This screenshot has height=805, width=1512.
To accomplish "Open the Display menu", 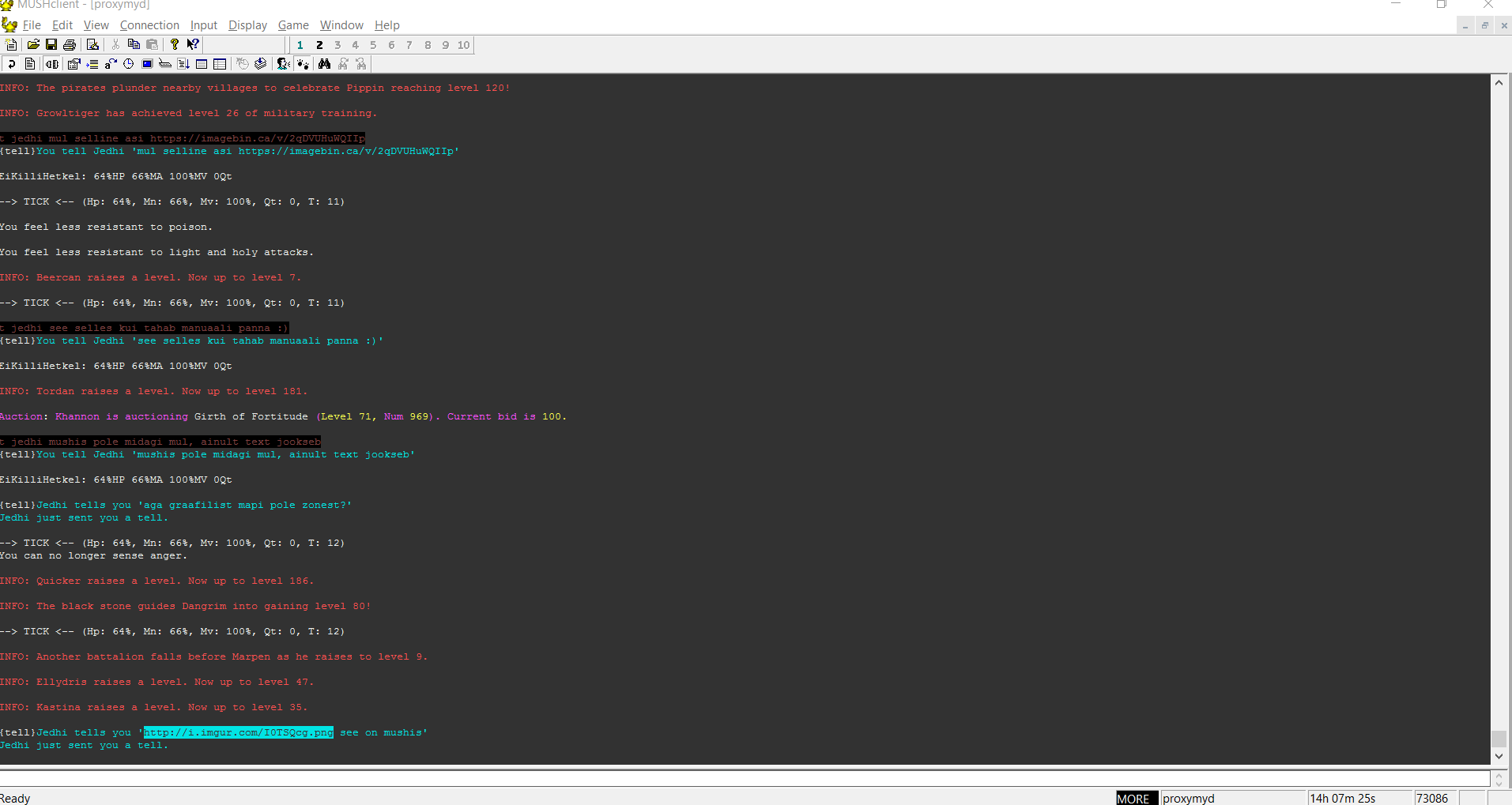I will tap(248, 25).
